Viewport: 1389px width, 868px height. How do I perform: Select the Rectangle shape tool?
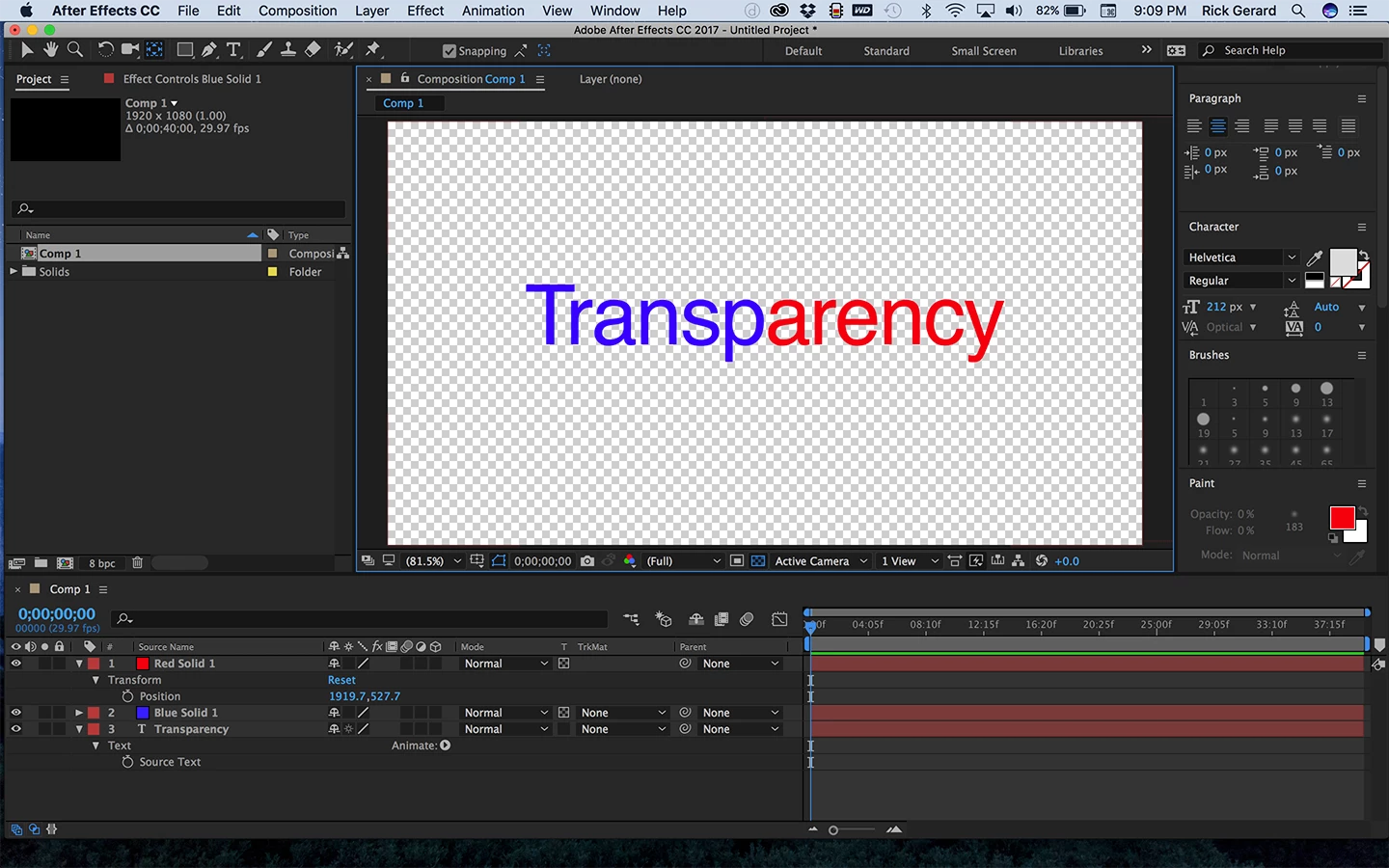click(x=184, y=50)
